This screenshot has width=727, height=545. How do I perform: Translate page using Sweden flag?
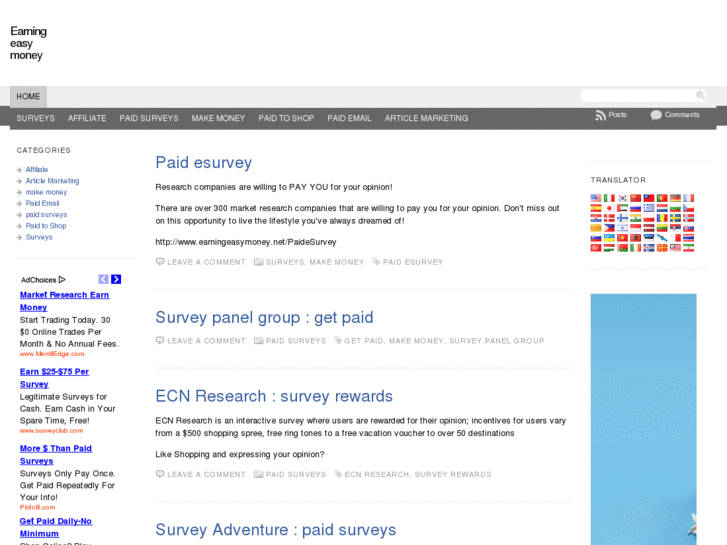tap(676, 218)
